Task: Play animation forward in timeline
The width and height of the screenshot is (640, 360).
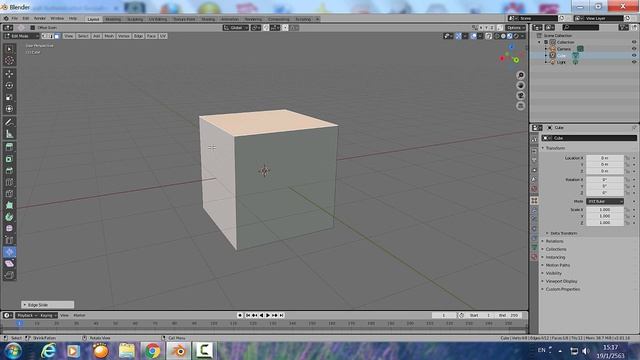Action: (x=268, y=316)
